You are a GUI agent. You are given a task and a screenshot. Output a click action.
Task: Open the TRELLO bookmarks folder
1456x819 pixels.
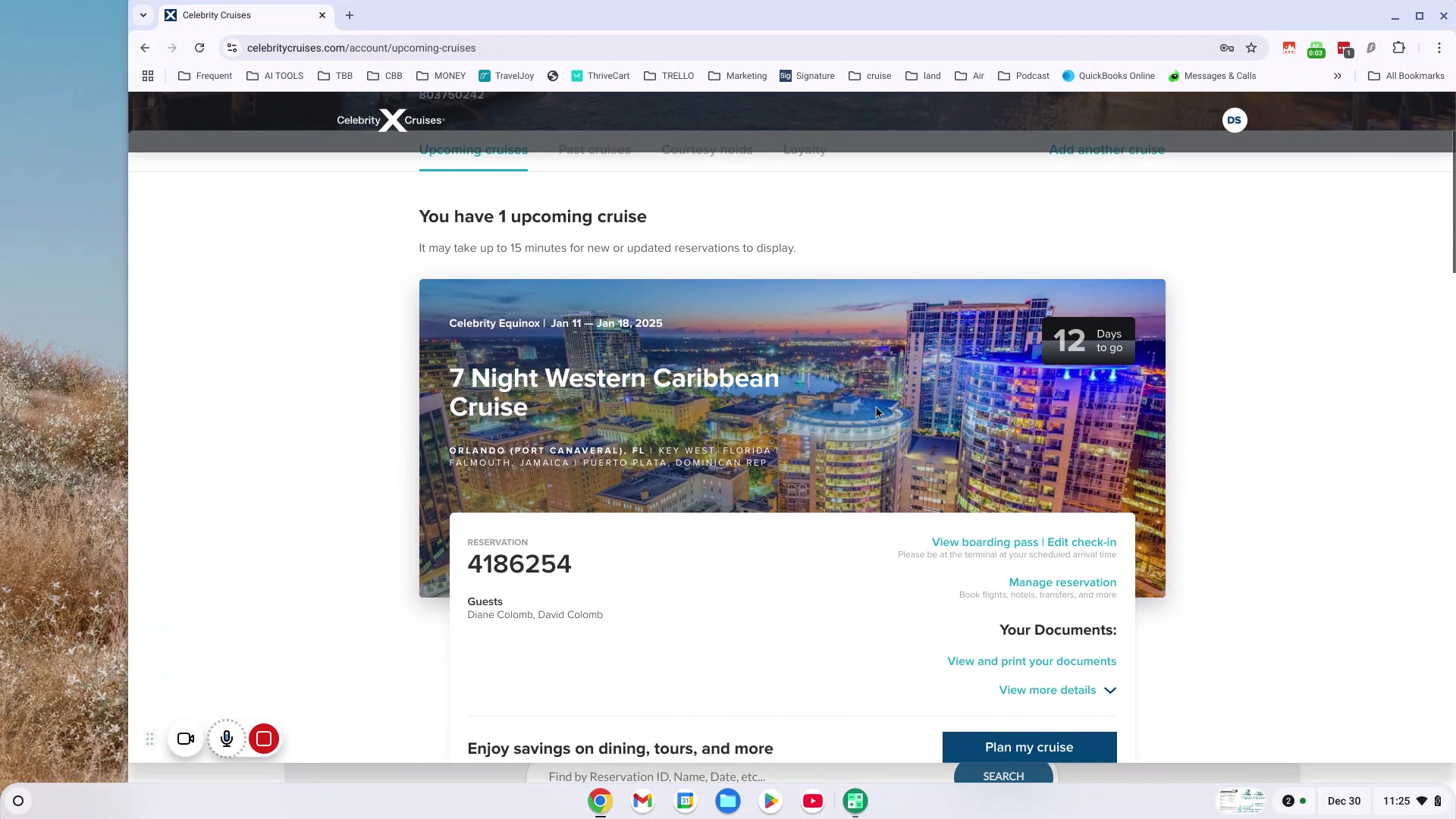pyautogui.click(x=669, y=76)
